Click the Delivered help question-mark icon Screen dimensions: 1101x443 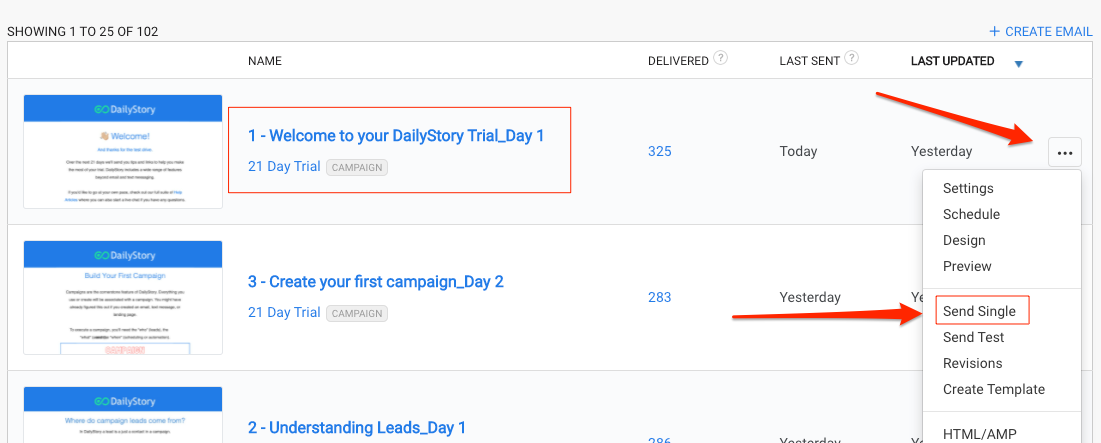click(x=720, y=58)
